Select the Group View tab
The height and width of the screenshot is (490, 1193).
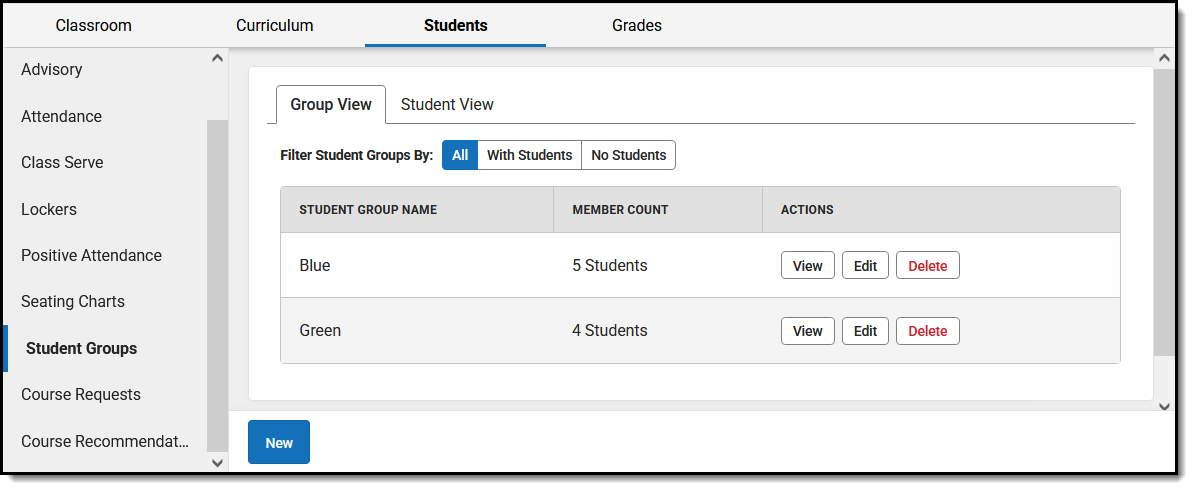coord(331,104)
